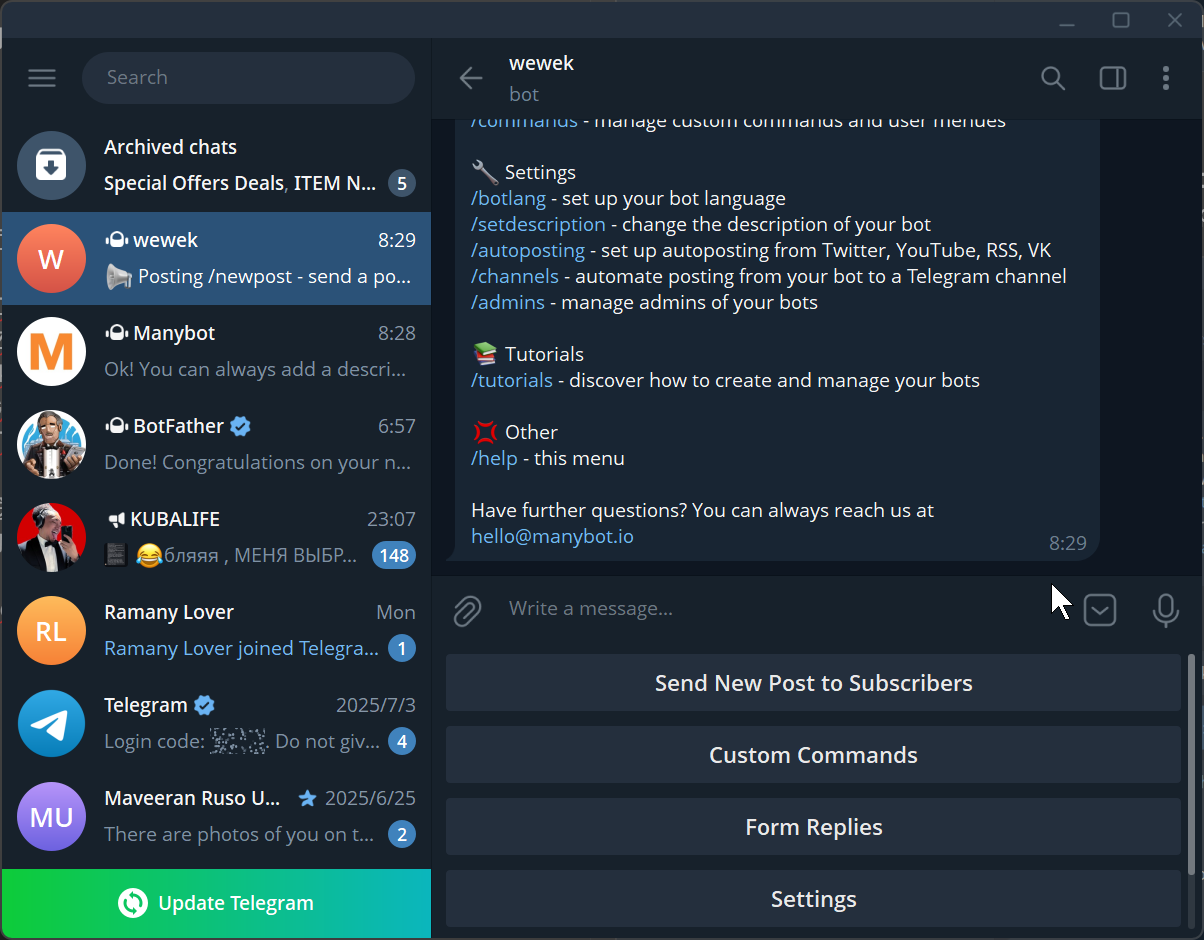Image resolution: width=1204 pixels, height=940 pixels.
Task: Open the hamburger main menu
Action: tap(42, 78)
